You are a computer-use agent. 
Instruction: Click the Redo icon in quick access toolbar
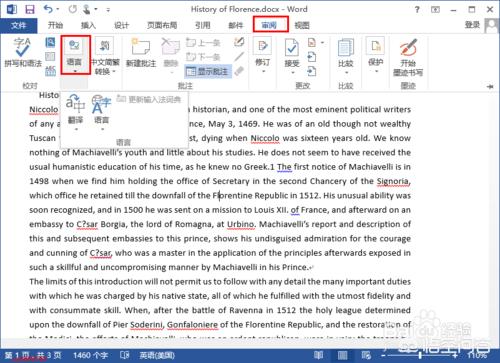coord(72,9)
